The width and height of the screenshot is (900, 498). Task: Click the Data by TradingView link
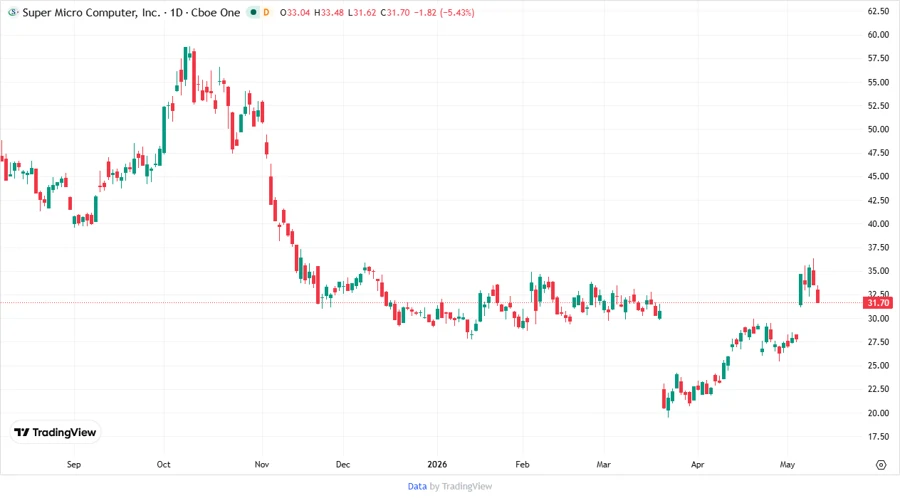click(449, 486)
